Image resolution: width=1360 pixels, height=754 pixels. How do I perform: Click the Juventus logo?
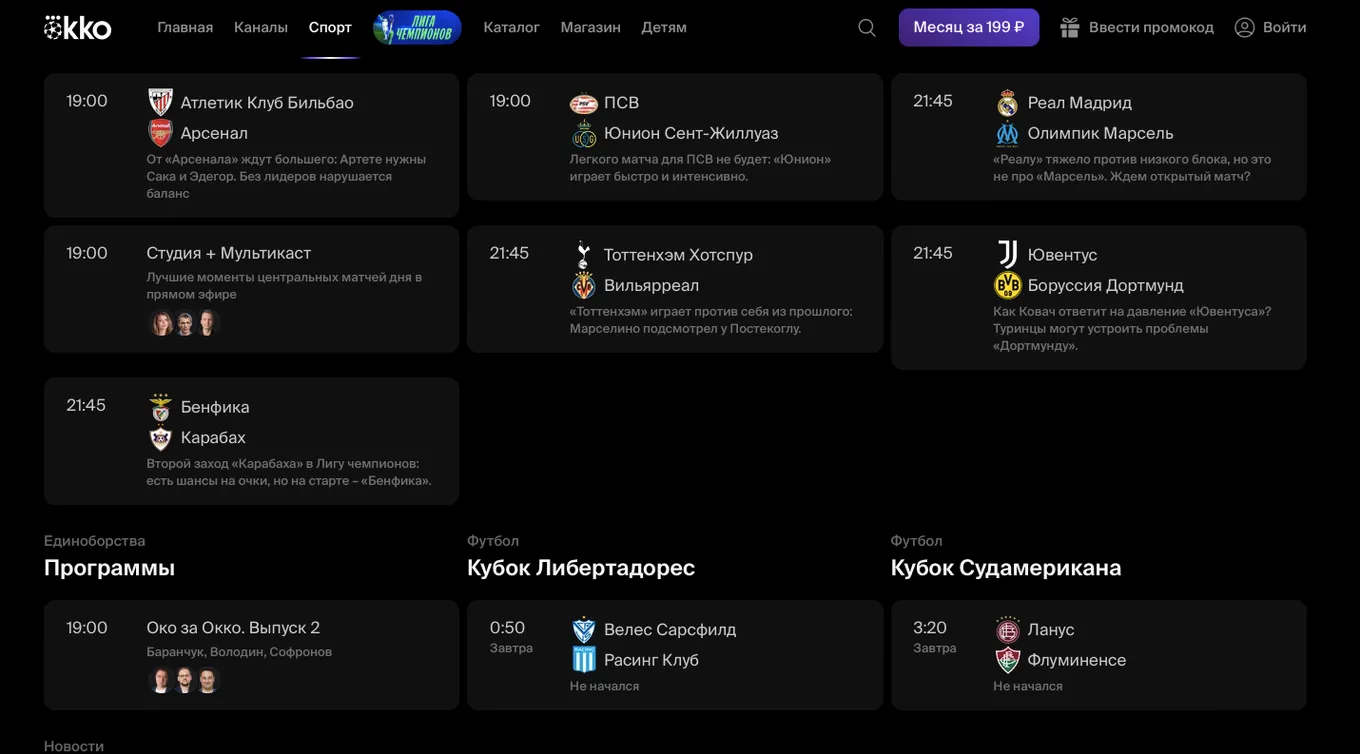pyautogui.click(x=1007, y=255)
